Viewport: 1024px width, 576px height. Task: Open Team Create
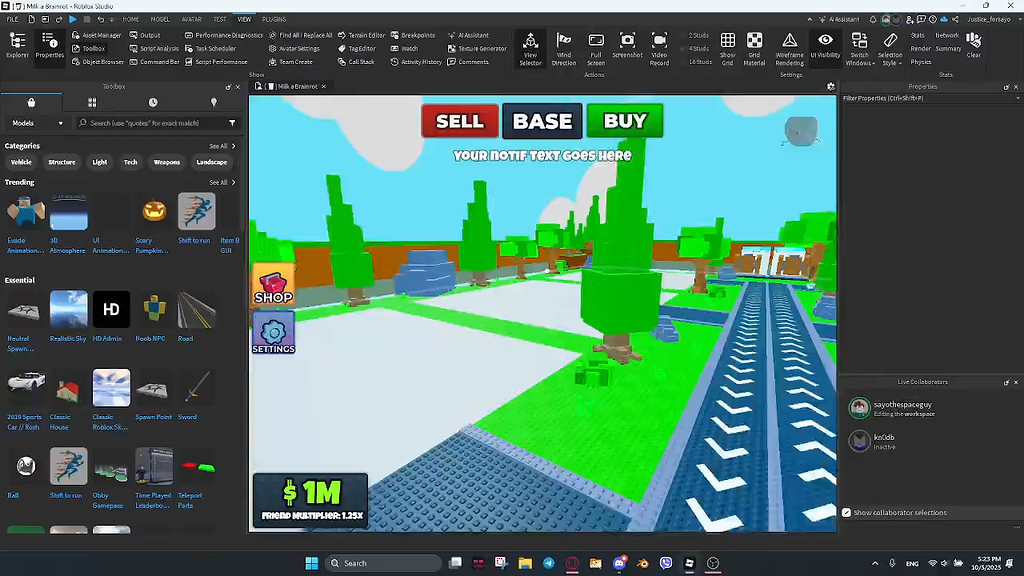[x=291, y=62]
